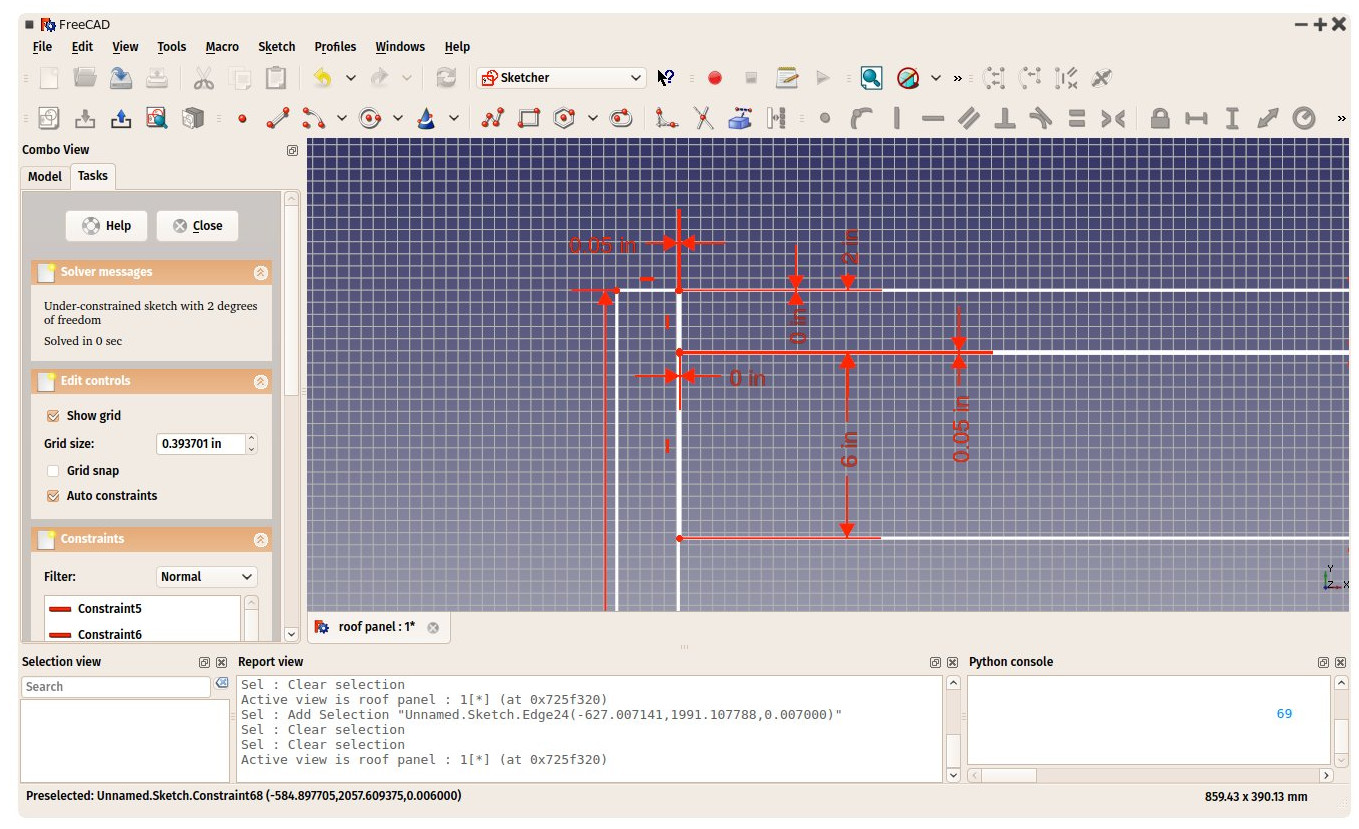Collapse the Constraints section
Viewport: 1359px width, 829px height.
point(261,539)
